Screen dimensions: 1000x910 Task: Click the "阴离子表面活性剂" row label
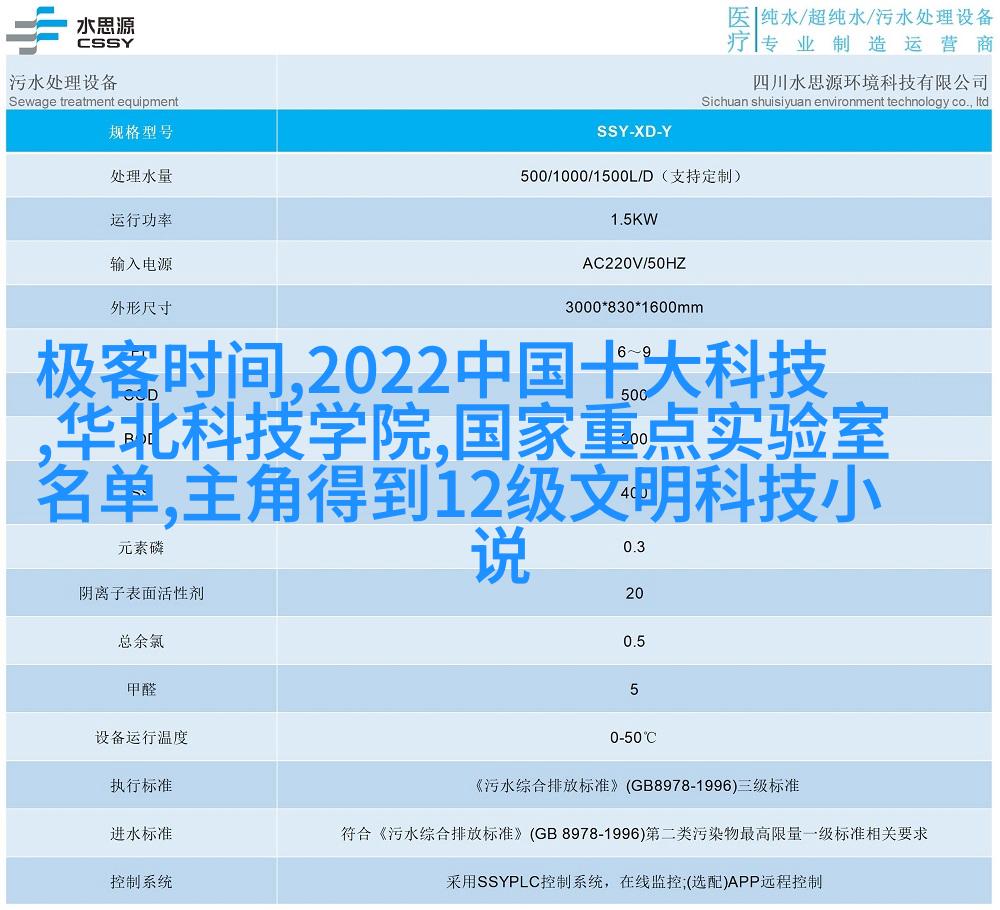[x=141, y=594]
